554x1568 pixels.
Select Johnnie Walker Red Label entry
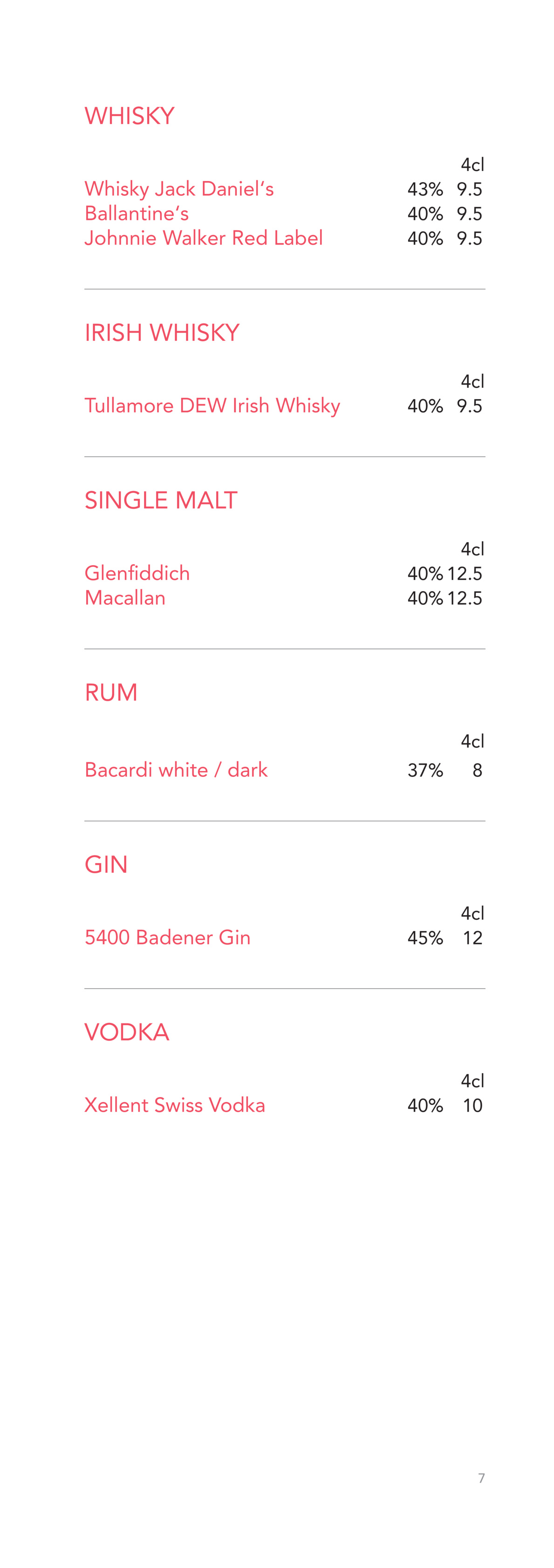(203, 238)
